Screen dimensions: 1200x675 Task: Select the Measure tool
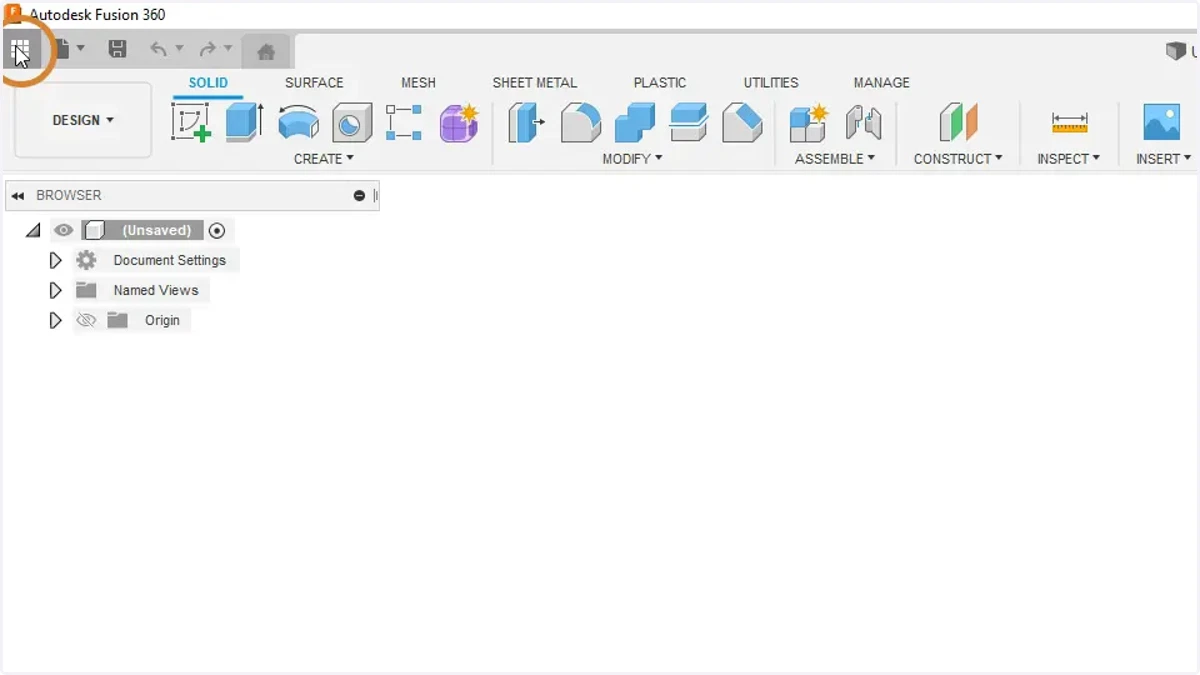tap(1069, 123)
